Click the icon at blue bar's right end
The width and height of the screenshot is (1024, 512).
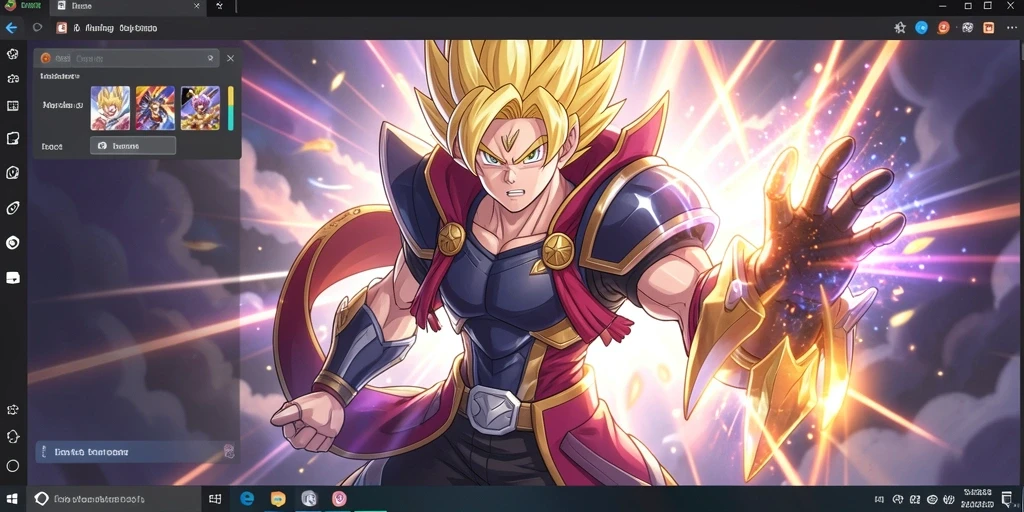pos(228,451)
